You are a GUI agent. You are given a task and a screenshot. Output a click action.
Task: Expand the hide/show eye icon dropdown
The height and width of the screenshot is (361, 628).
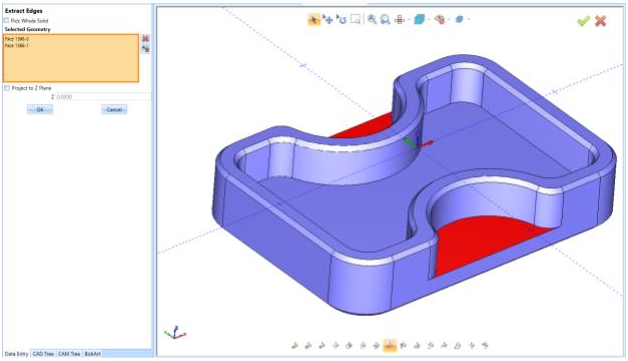pyautogui.click(x=449, y=19)
